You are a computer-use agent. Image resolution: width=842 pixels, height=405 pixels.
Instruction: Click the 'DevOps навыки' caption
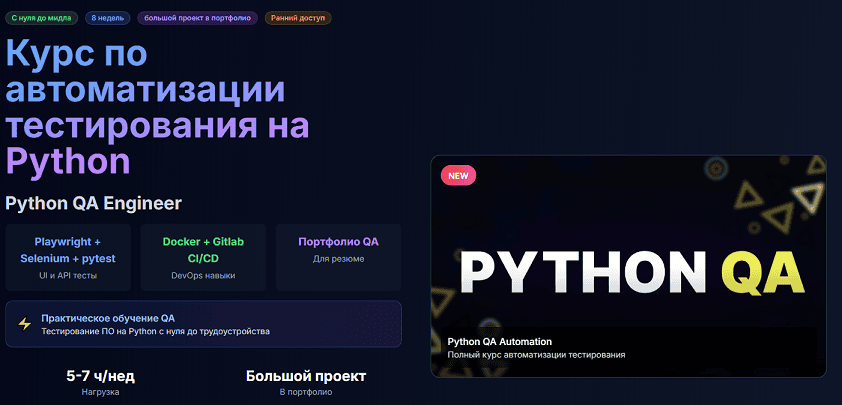coord(202,274)
